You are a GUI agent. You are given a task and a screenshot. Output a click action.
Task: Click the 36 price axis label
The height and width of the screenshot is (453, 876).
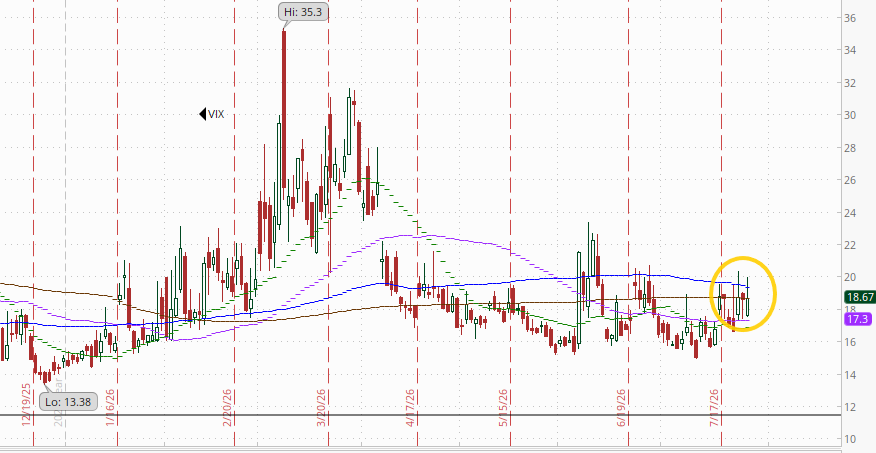coord(850,18)
